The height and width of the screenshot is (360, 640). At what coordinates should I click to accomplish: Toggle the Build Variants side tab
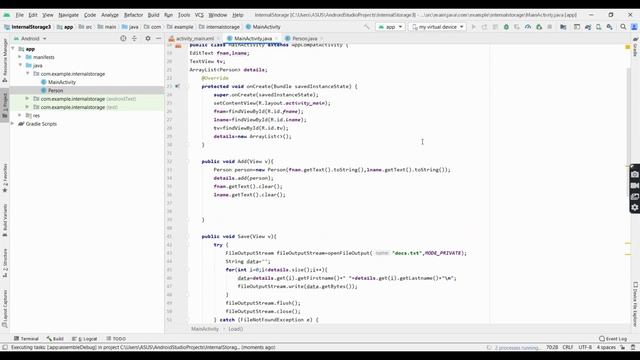coord(5,220)
